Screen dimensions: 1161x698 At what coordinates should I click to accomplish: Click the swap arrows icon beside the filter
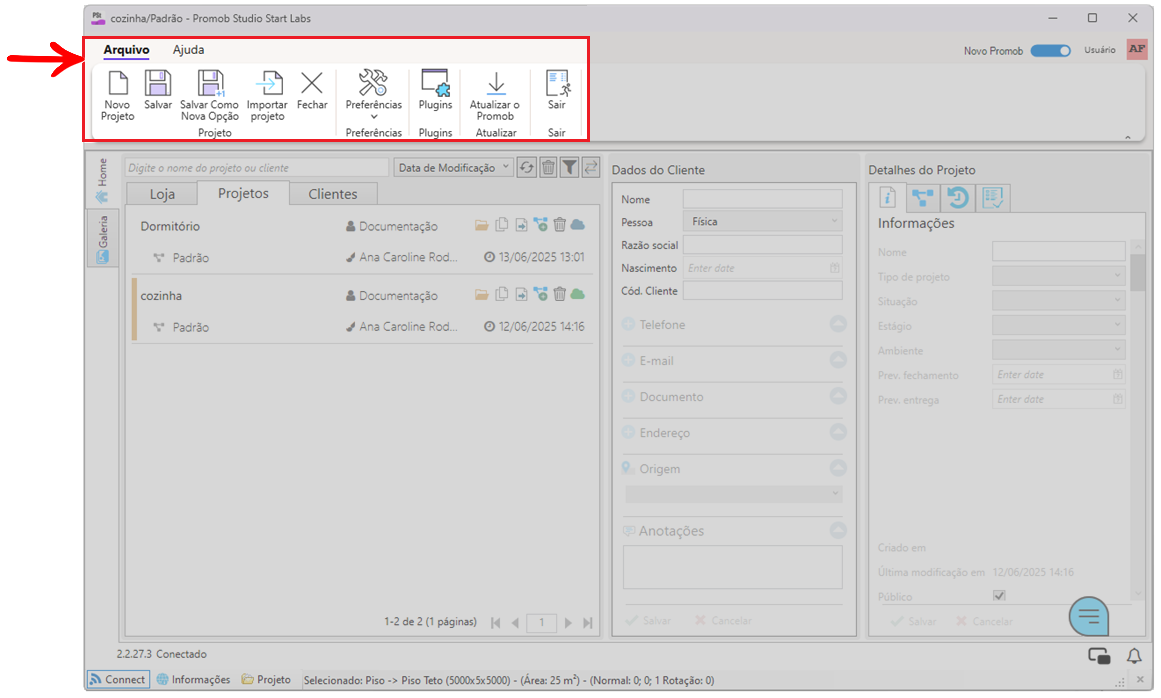[x=591, y=167]
